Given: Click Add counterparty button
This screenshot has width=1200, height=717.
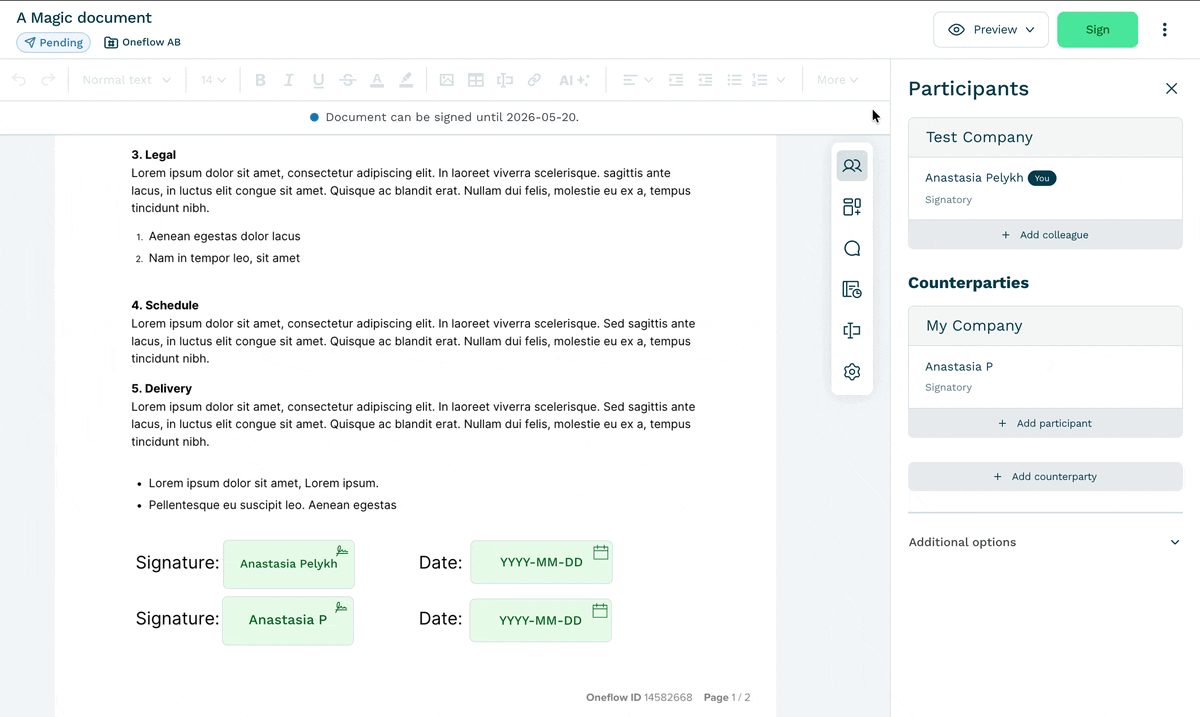Looking at the screenshot, I should 1045,477.
